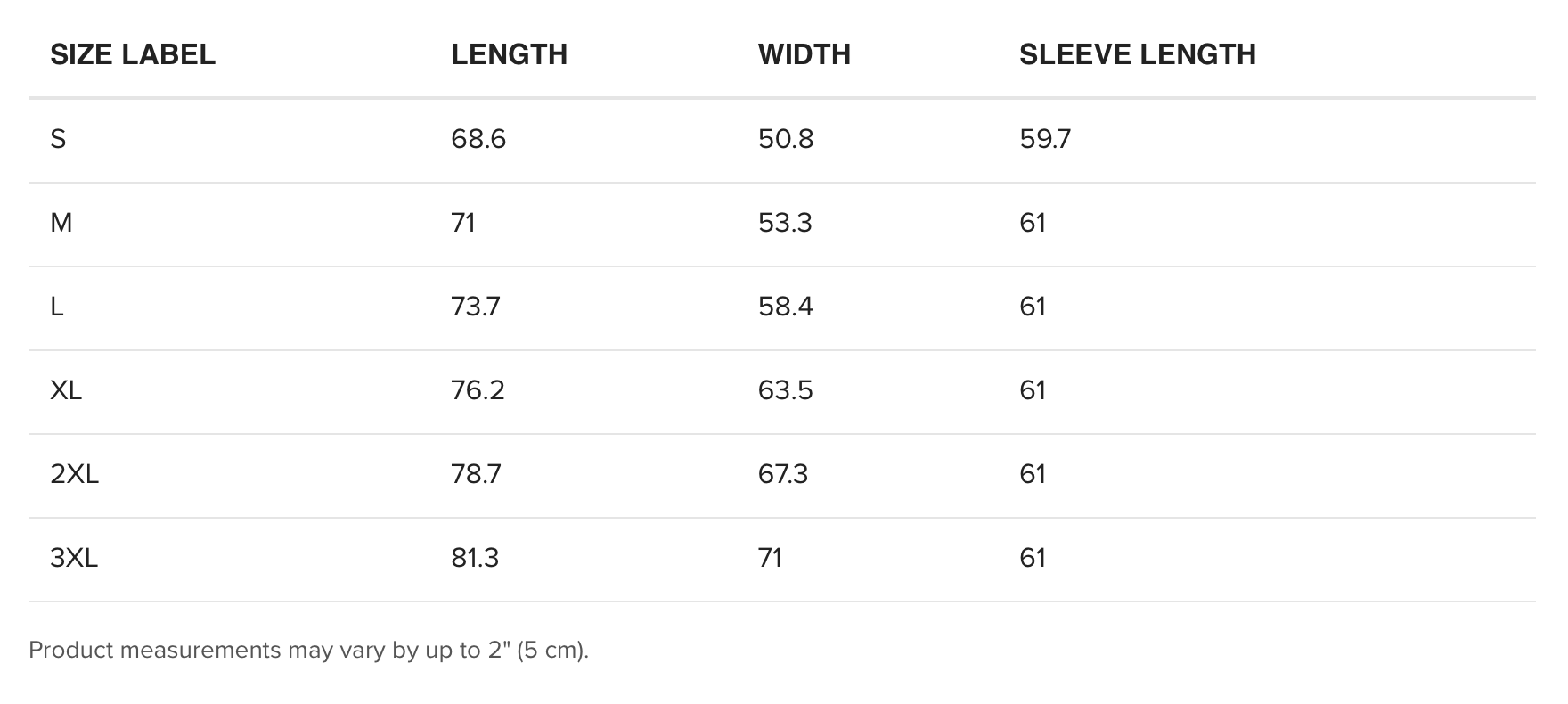The width and height of the screenshot is (1568, 704).
Task: Click width value 63.5 in XL row
Action: (785, 390)
